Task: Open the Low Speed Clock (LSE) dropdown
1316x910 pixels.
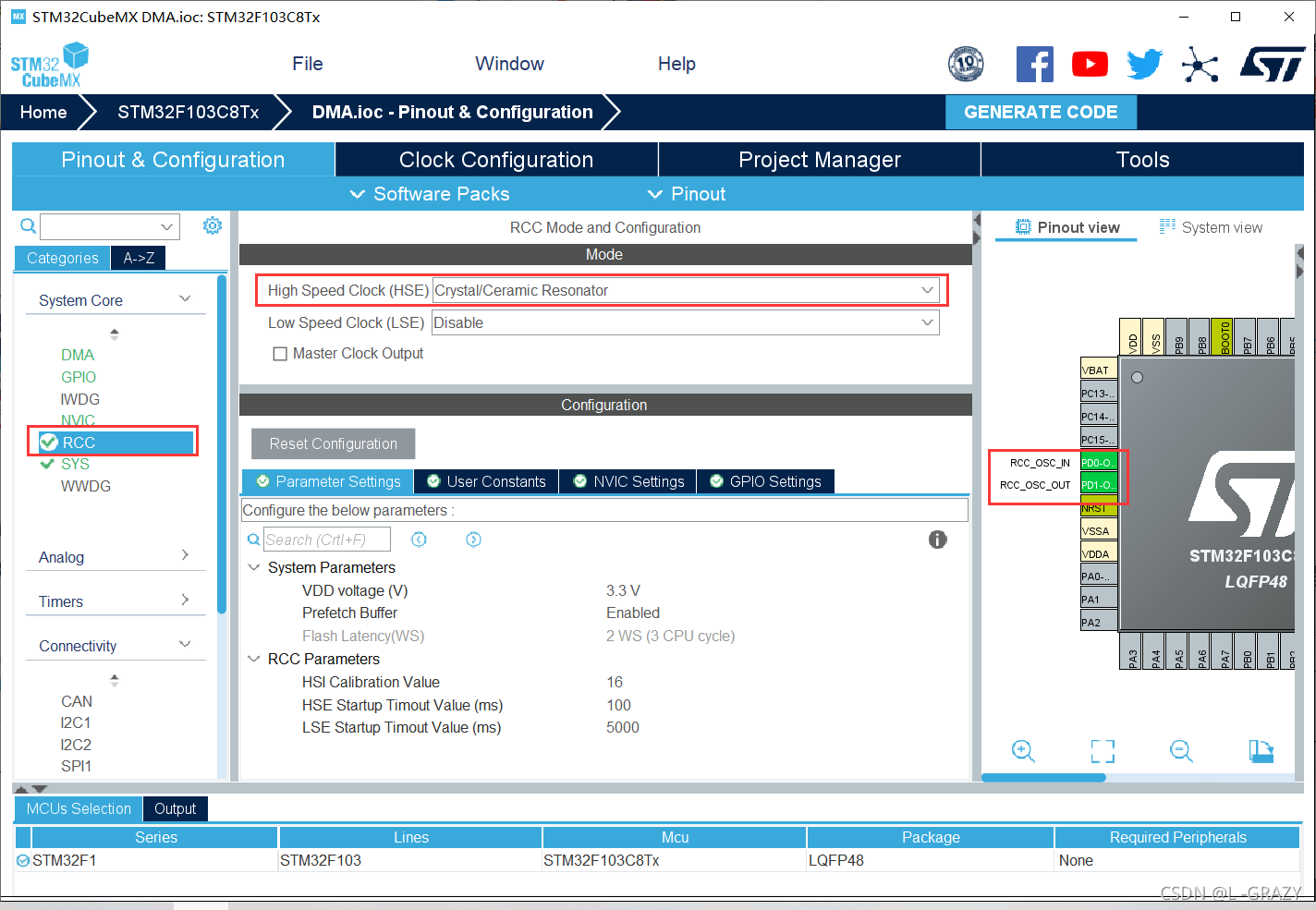Action: (686, 322)
